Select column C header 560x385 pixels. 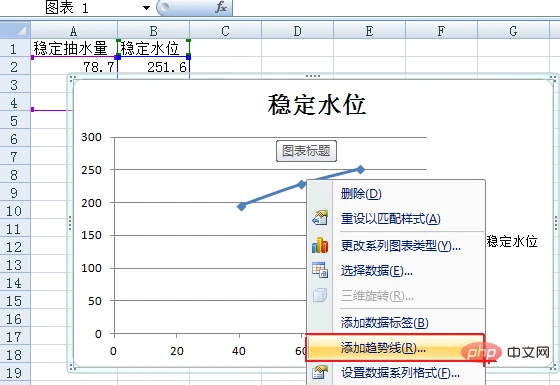225,30
